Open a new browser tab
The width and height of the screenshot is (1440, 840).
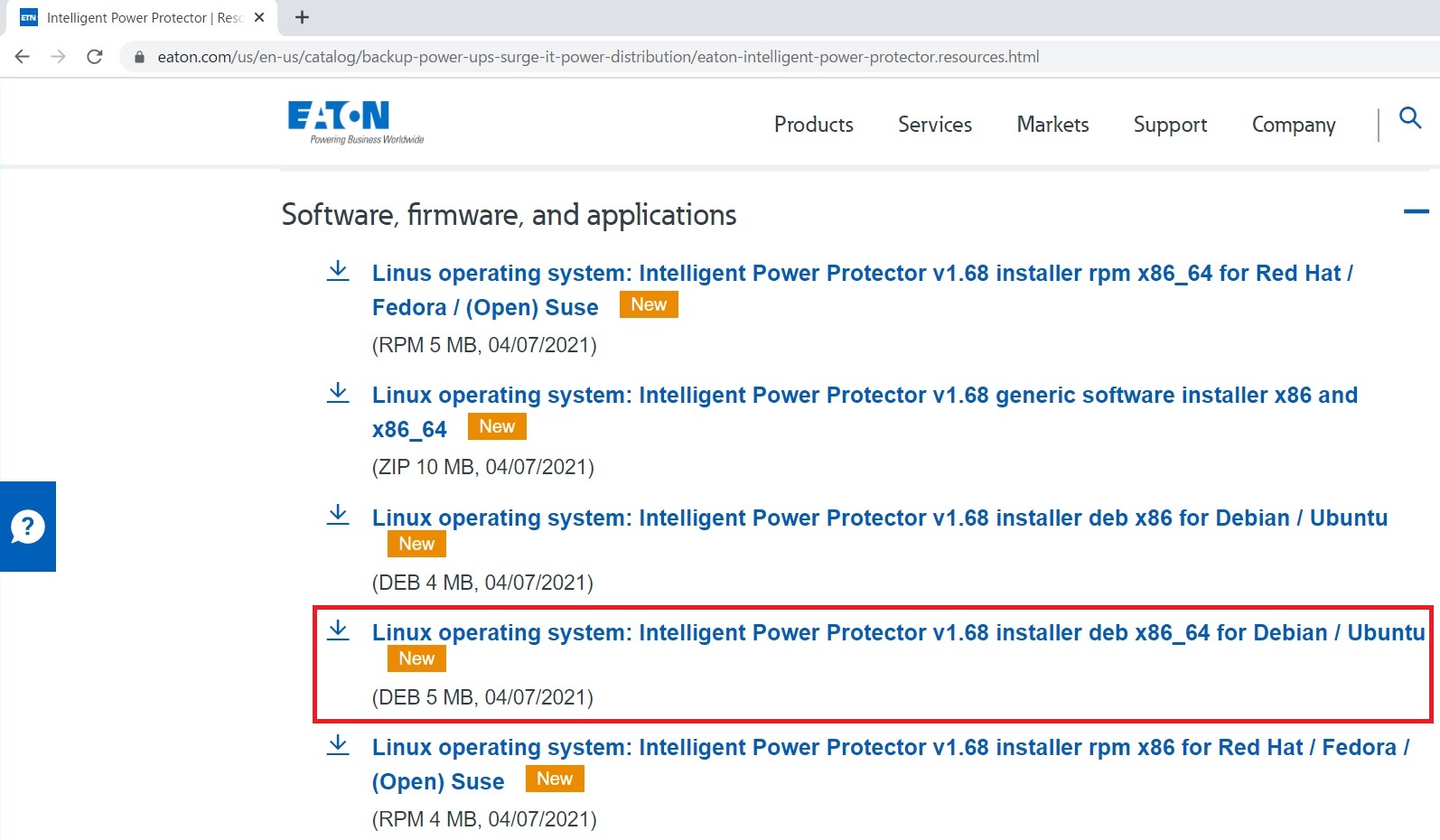pos(302,17)
